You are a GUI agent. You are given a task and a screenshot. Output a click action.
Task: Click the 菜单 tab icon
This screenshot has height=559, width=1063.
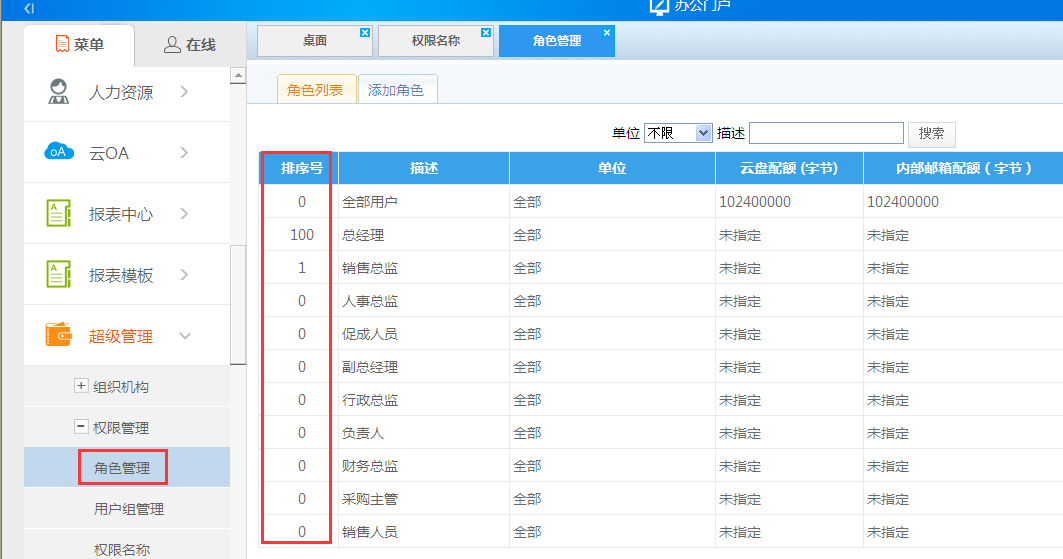62,44
